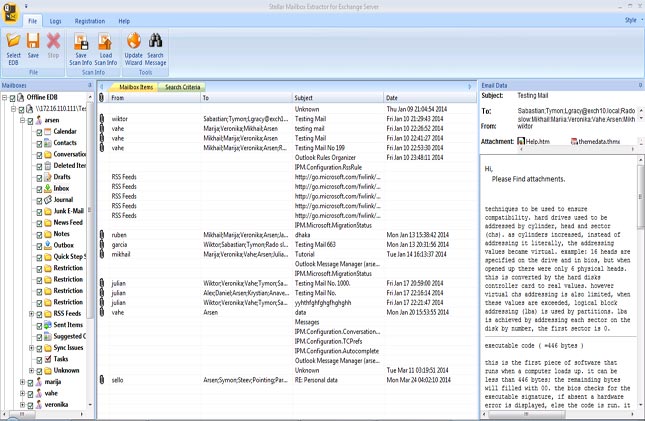
Task: Uncheck the RSS Feeds checkbox
Action: [x=39, y=314]
